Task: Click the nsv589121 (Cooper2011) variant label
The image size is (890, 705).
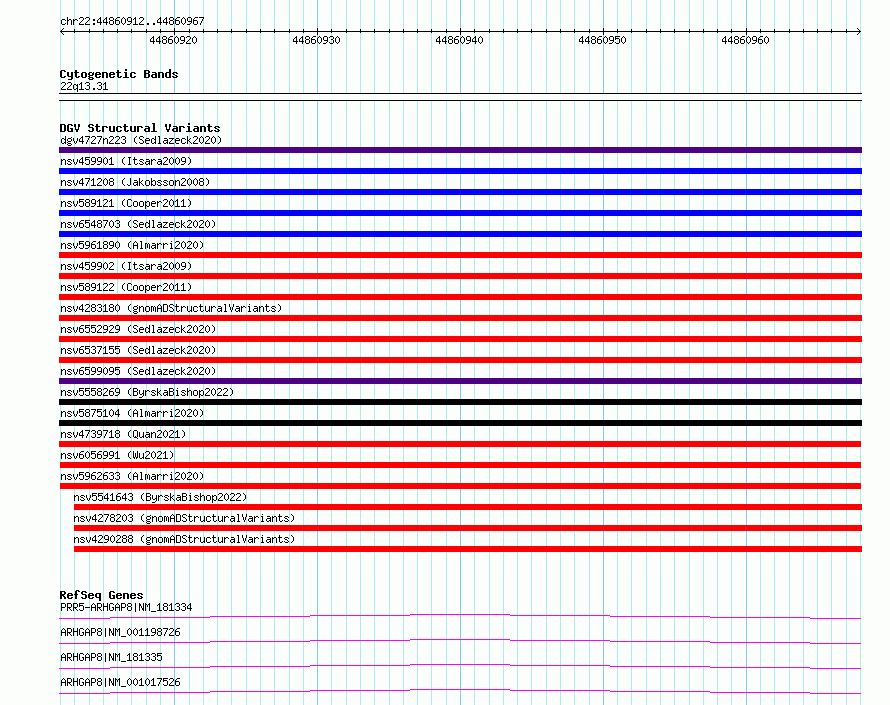Action: (x=126, y=203)
